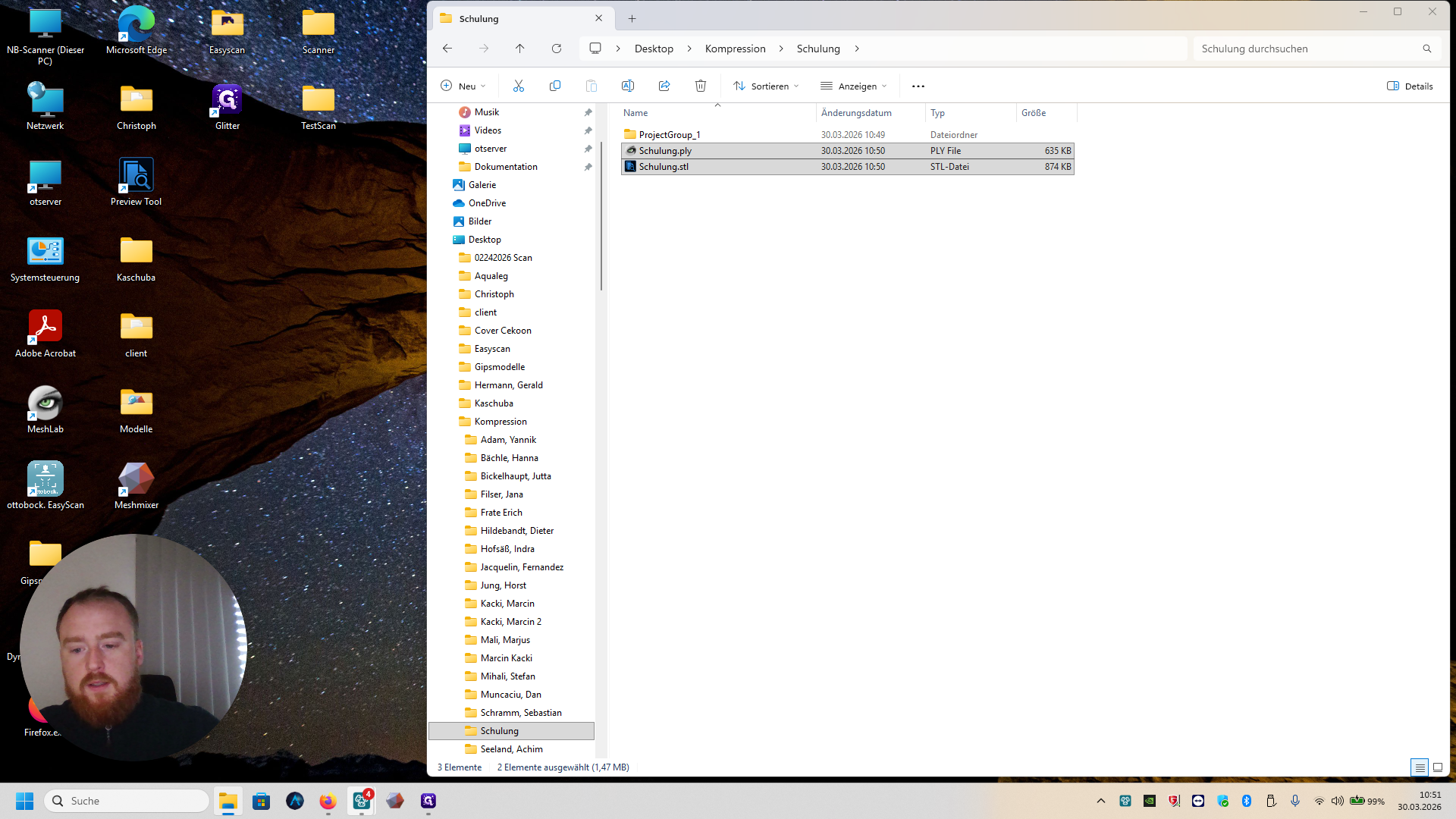This screenshot has height=819, width=1456.
Task: Open the Neu dropdown menu
Action: [x=463, y=86]
